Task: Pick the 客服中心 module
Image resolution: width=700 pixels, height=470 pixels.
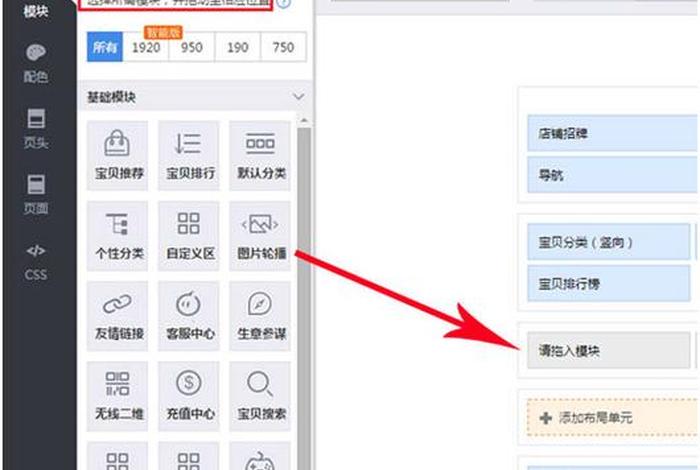Action: coord(189,316)
